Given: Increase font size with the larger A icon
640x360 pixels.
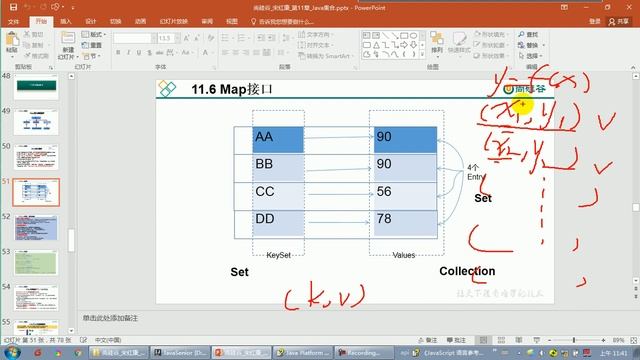Looking at the screenshot, I should 187,38.
